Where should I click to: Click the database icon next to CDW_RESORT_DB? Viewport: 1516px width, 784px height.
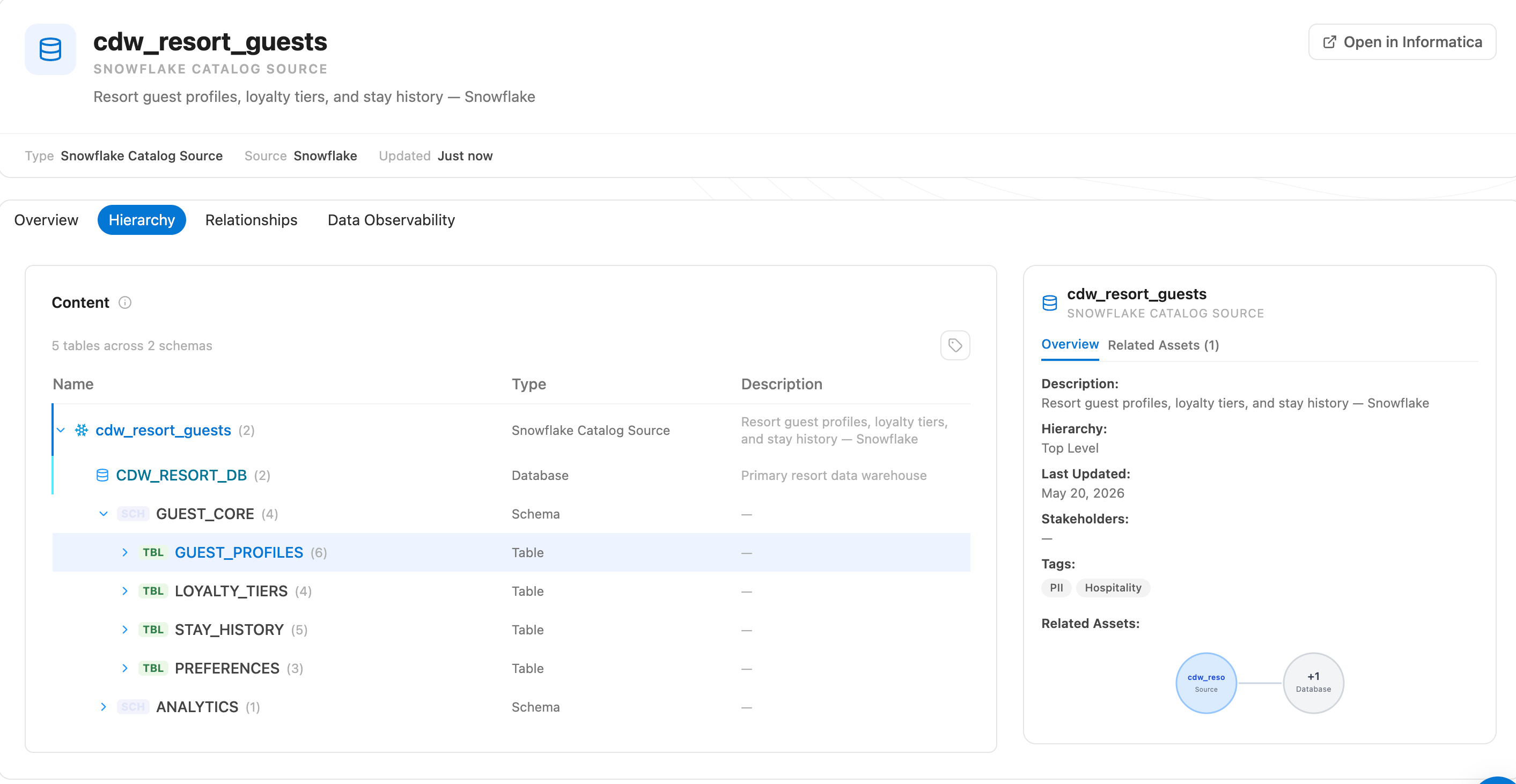pyautogui.click(x=102, y=475)
